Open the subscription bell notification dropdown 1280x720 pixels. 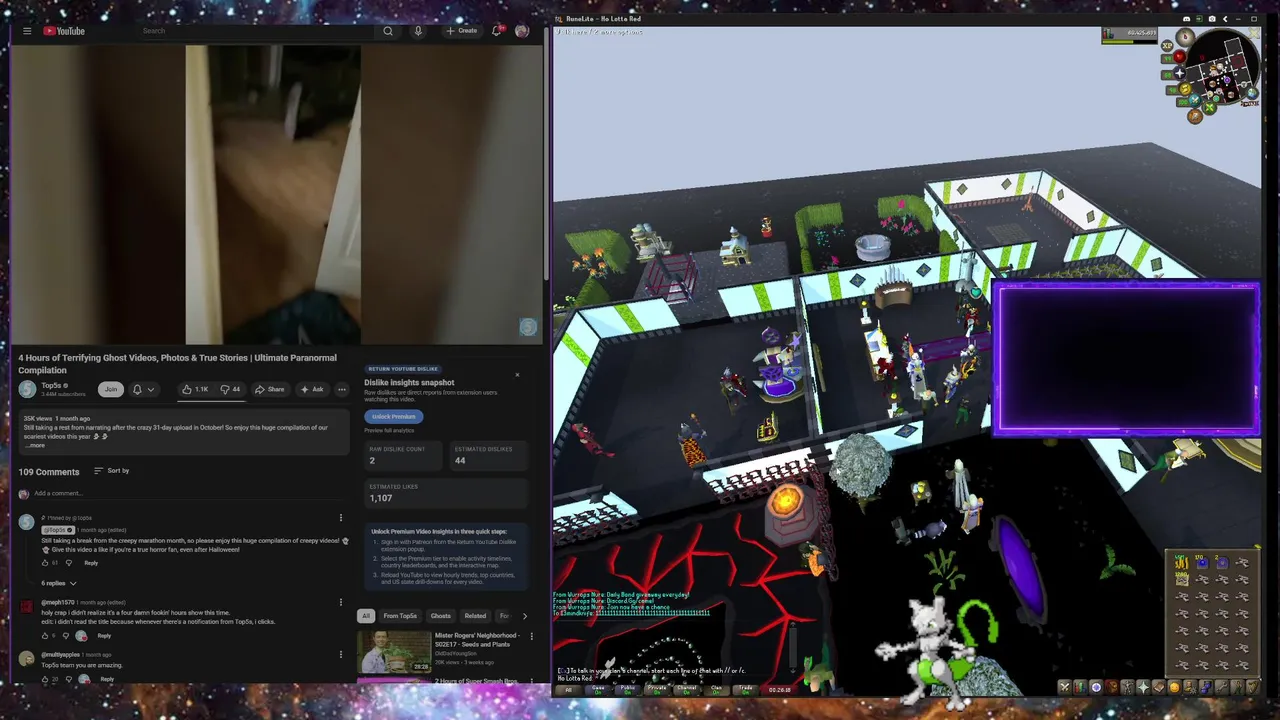click(143, 389)
